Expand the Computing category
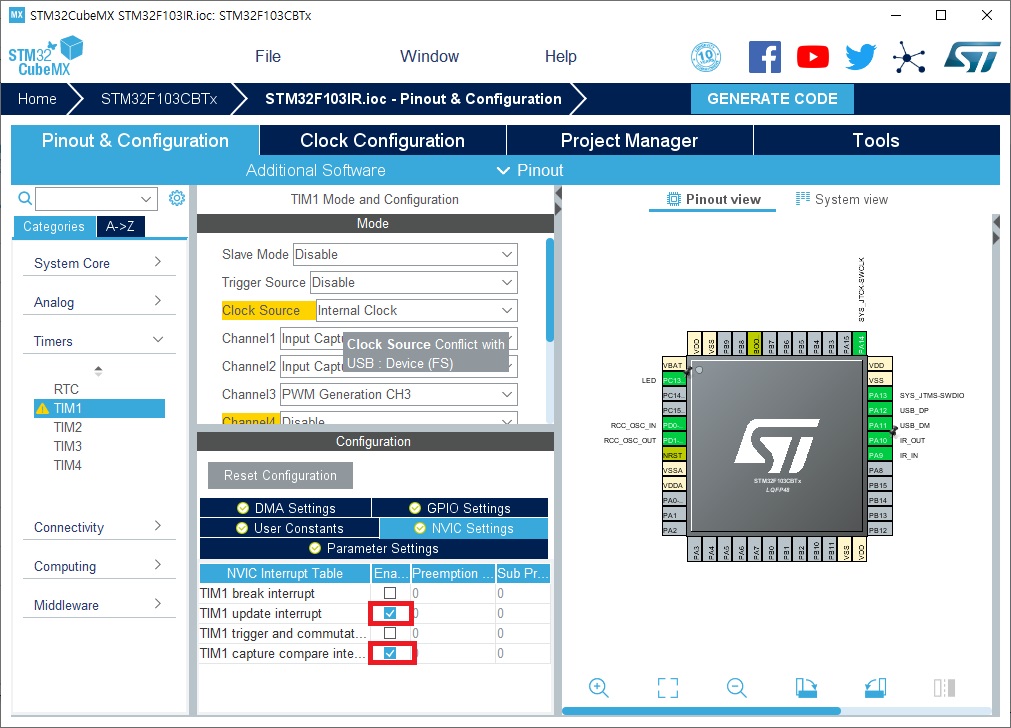The width and height of the screenshot is (1011, 728). pos(99,566)
